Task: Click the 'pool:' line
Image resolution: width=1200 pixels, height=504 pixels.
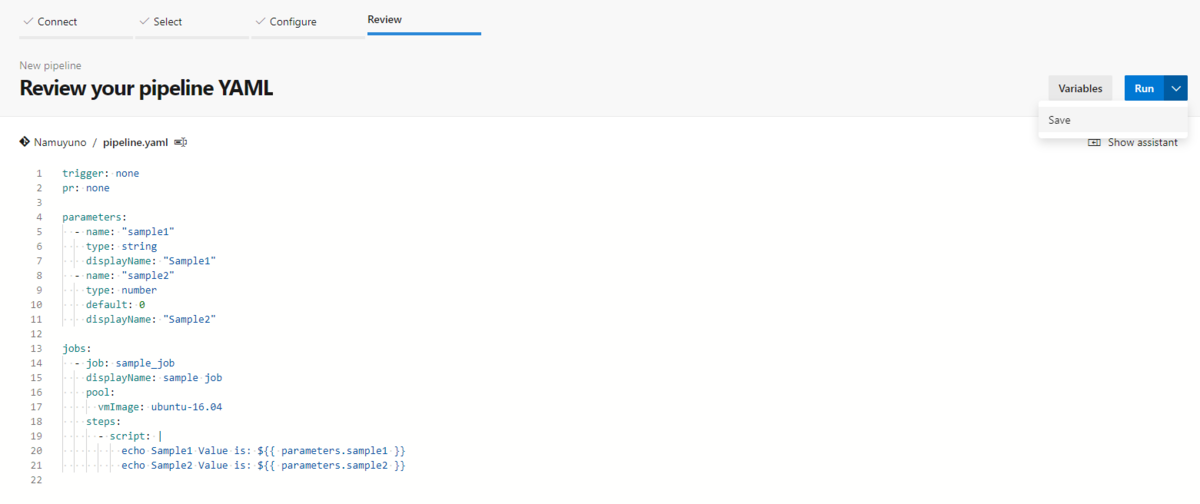Action: 100,392
